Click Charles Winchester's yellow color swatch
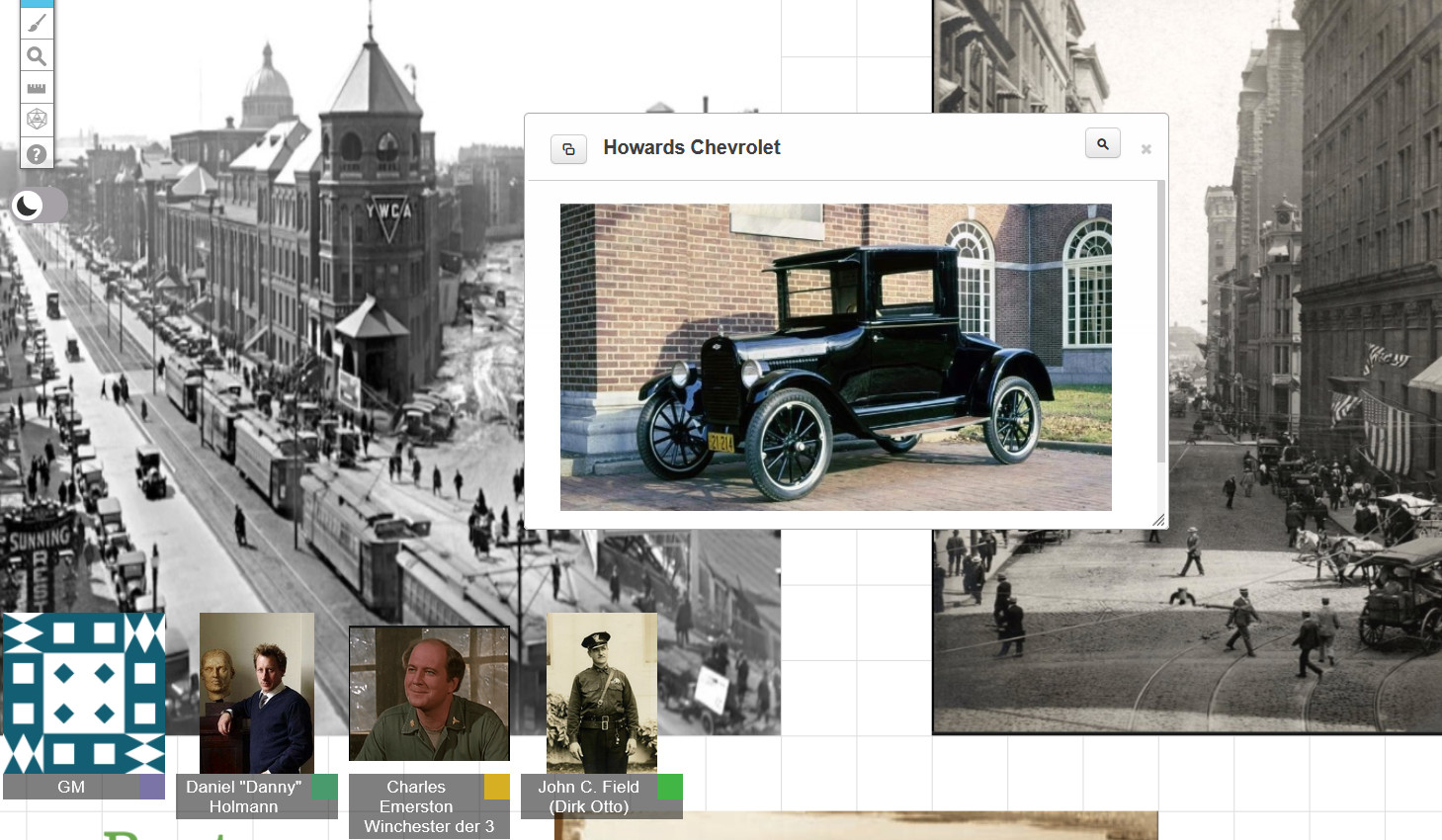Image resolution: width=1442 pixels, height=840 pixels. tap(497, 788)
